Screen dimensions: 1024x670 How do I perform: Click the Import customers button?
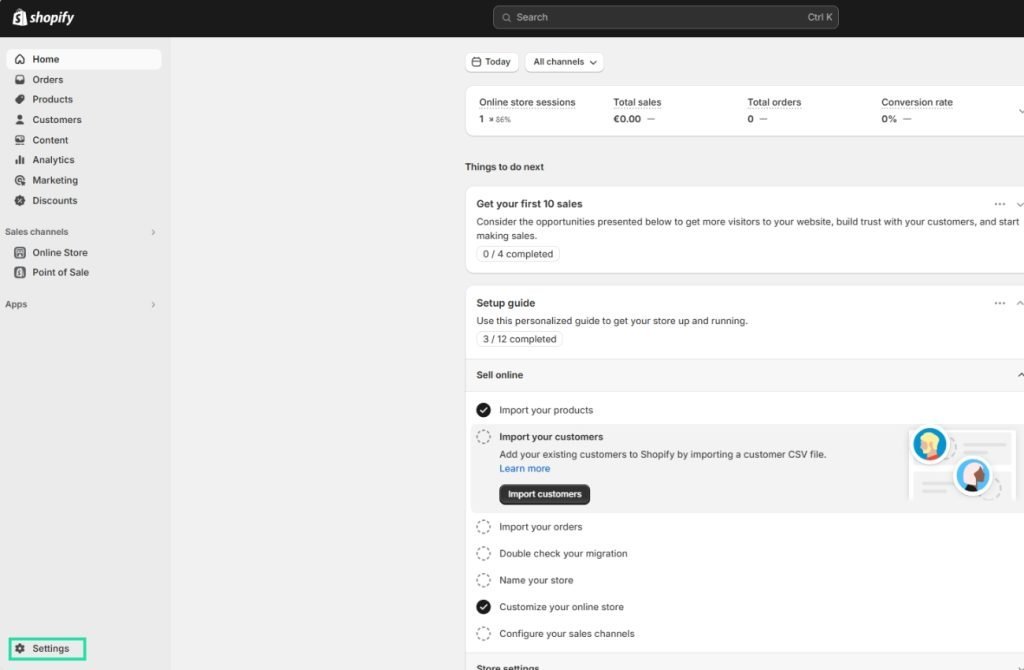pyautogui.click(x=544, y=494)
